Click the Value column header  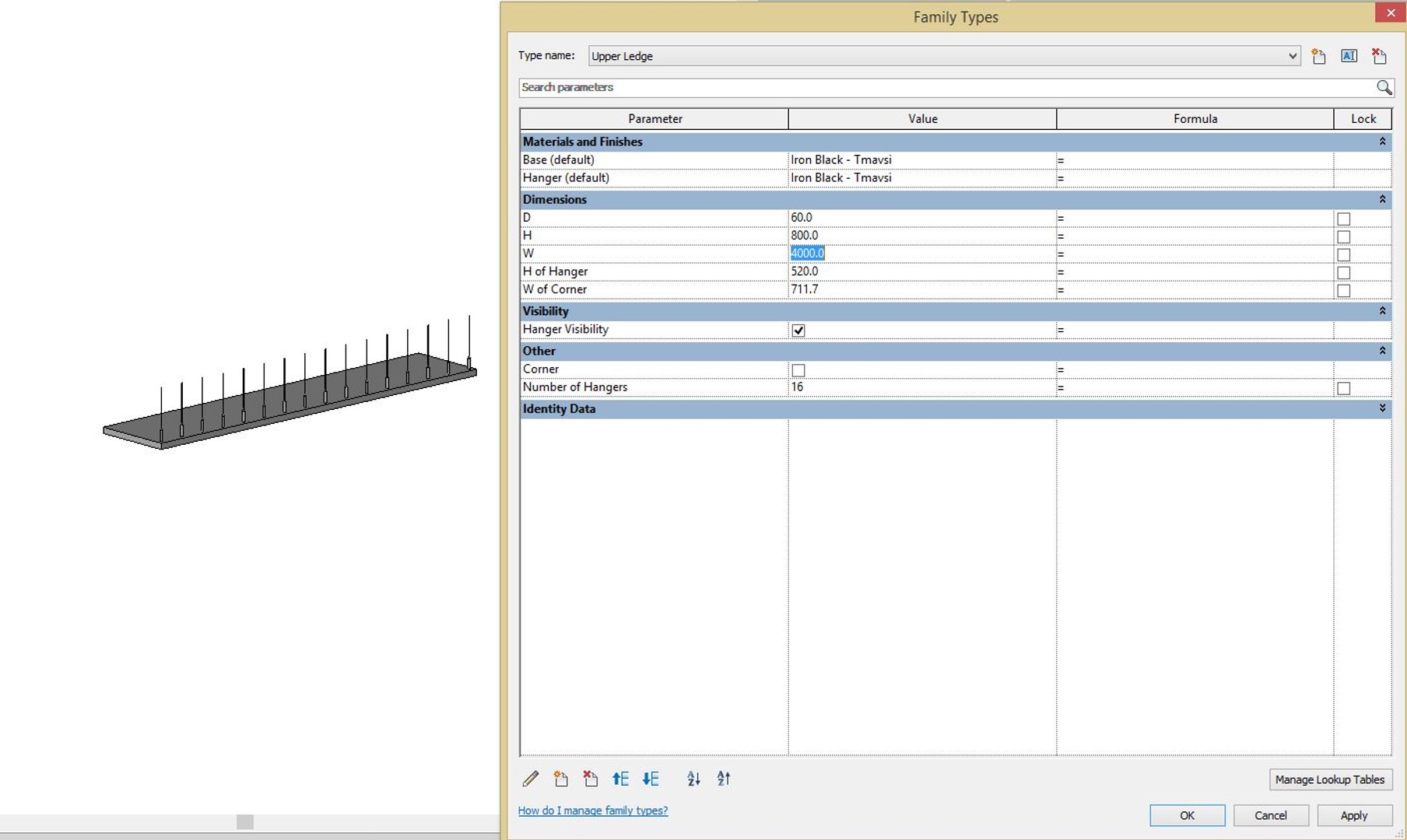point(922,119)
